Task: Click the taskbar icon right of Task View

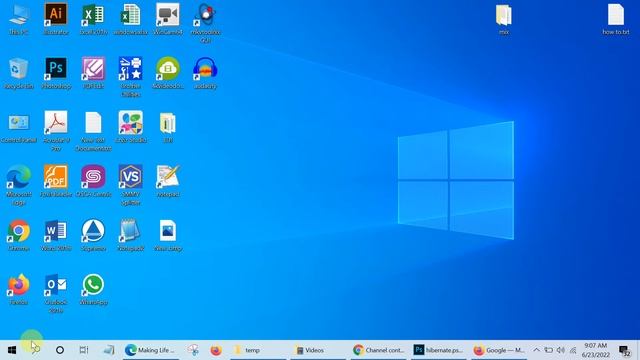Action: coord(109,350)
